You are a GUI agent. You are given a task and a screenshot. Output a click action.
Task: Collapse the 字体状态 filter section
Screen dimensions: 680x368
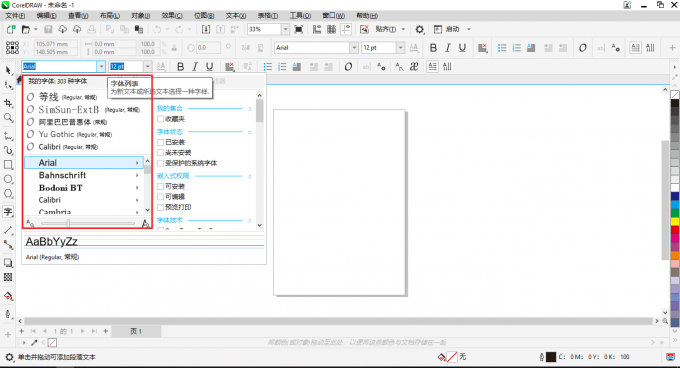(250, 132)
